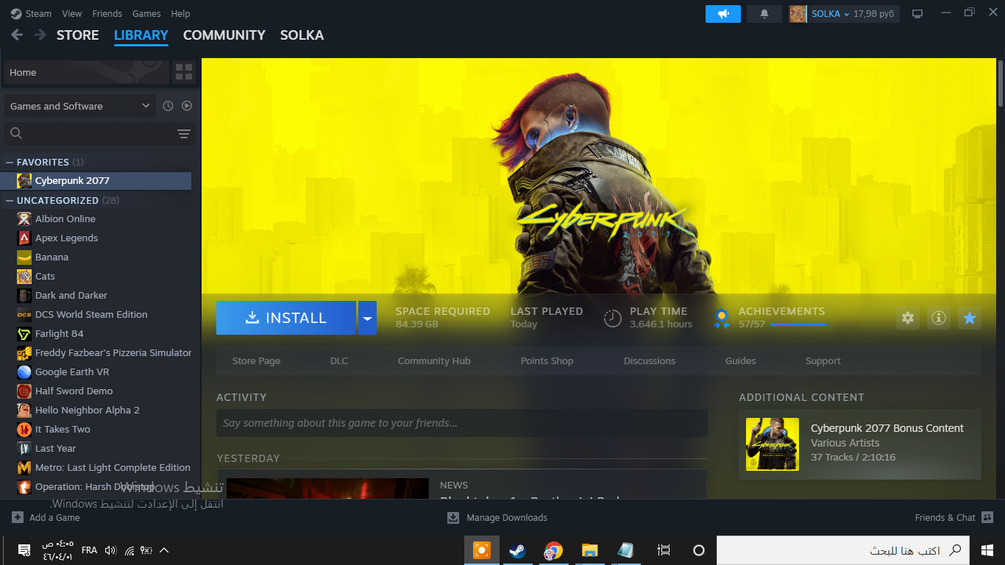
Task: Click the page vertical scrollbar
Action: pyautogui.click(x=1001, y=83)
